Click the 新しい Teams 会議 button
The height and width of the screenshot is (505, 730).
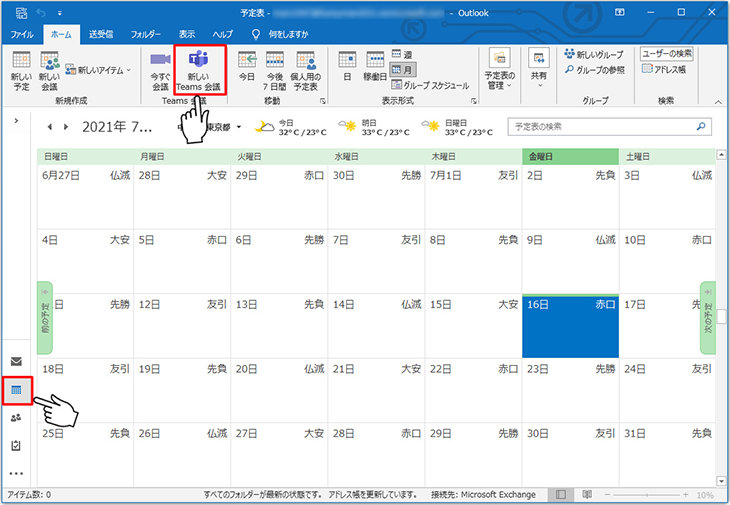point(199,71)
